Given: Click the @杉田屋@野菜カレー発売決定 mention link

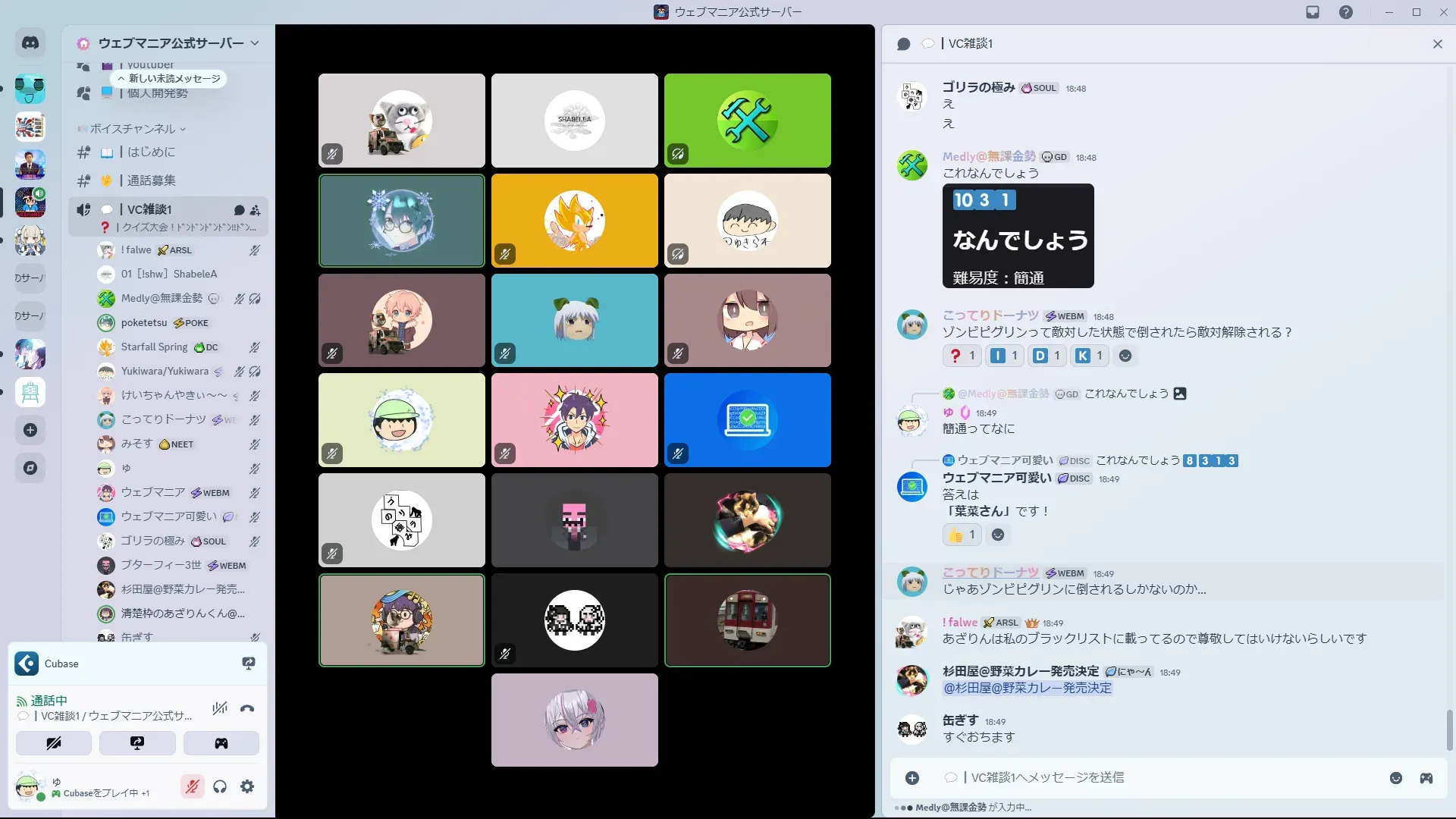Looking at the screenshot, I should point(1027,689).
